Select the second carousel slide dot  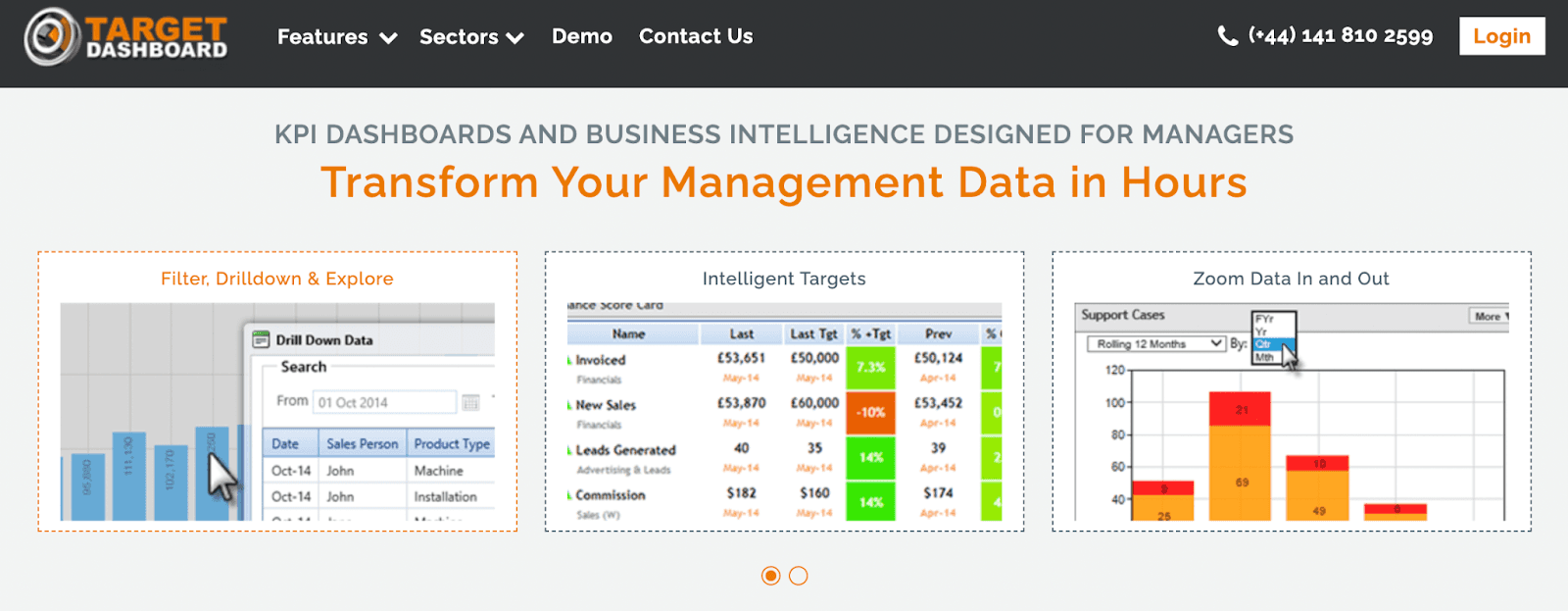click(x=799, y=576)
